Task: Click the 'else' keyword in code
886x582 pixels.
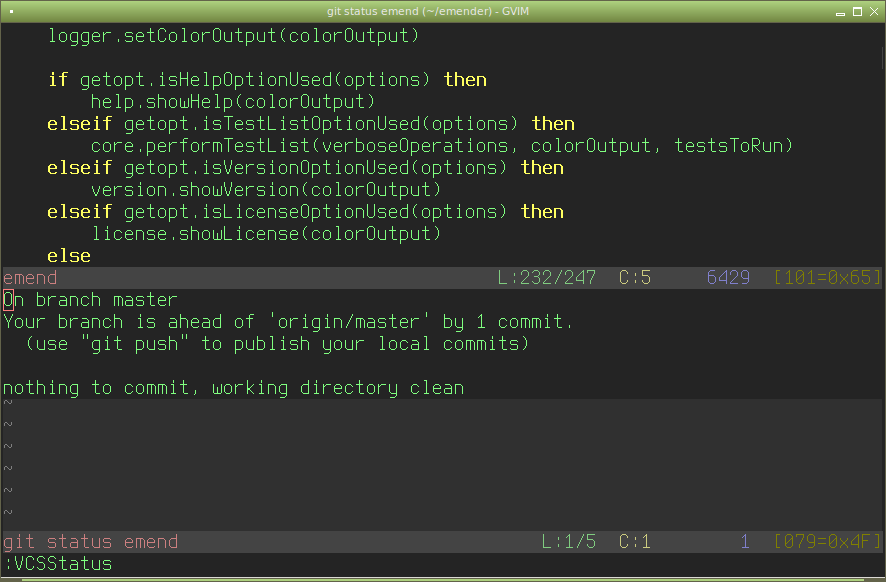Action: [69, 256]
